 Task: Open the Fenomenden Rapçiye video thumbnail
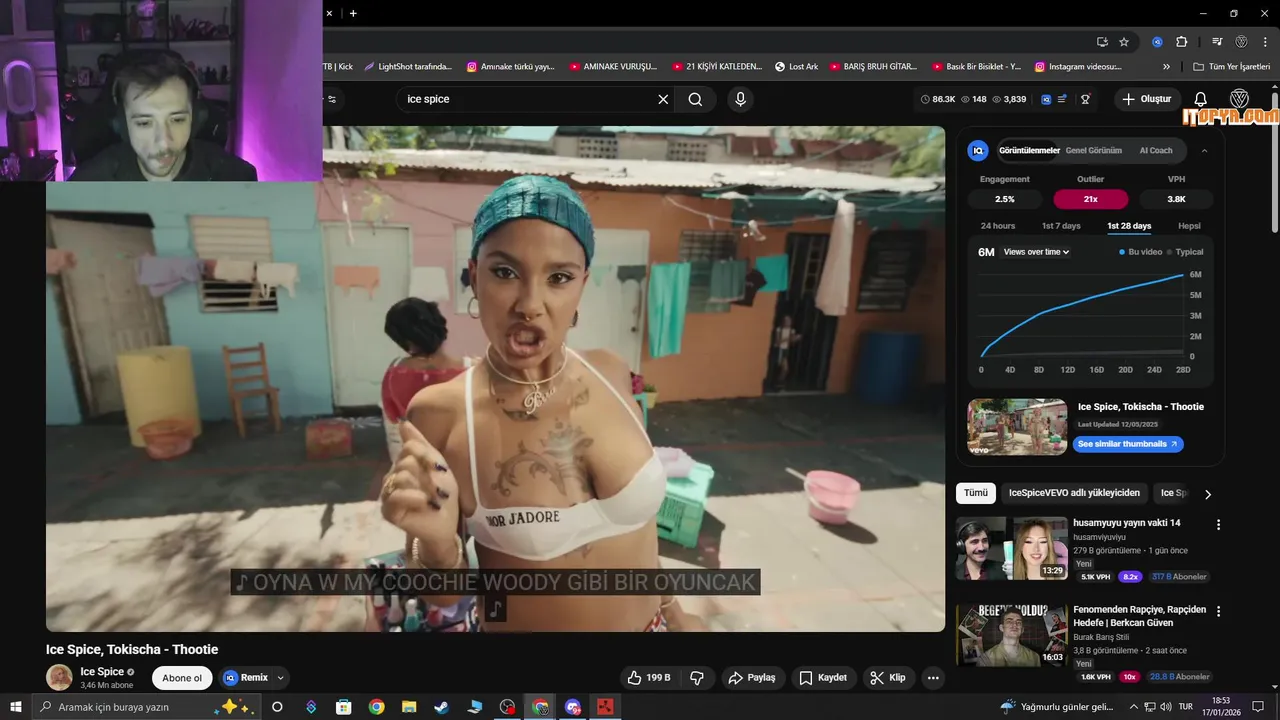coord(1011,635)
